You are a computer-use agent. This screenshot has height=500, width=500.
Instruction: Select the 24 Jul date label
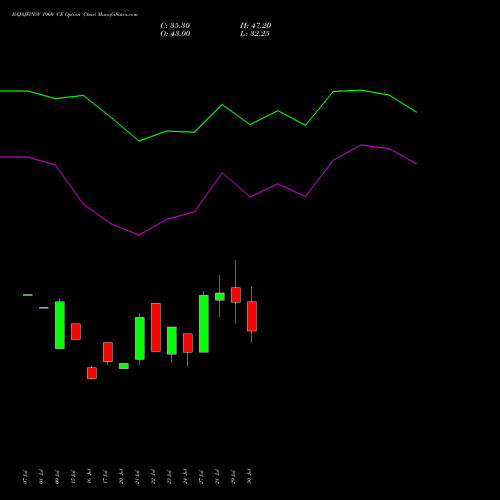point(185,477)
